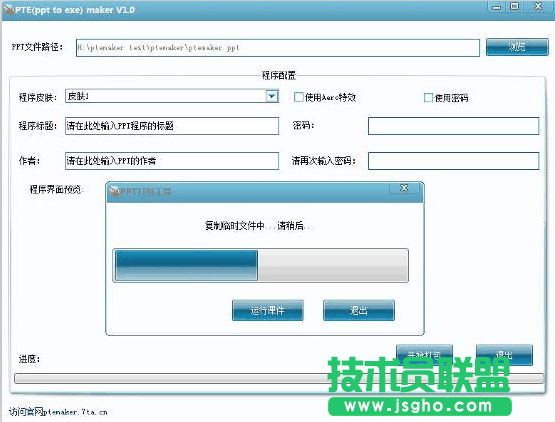Viewport: 555px width, 422px height.
Task: Click the 程序配置 group title
Action: click(278, 75)
